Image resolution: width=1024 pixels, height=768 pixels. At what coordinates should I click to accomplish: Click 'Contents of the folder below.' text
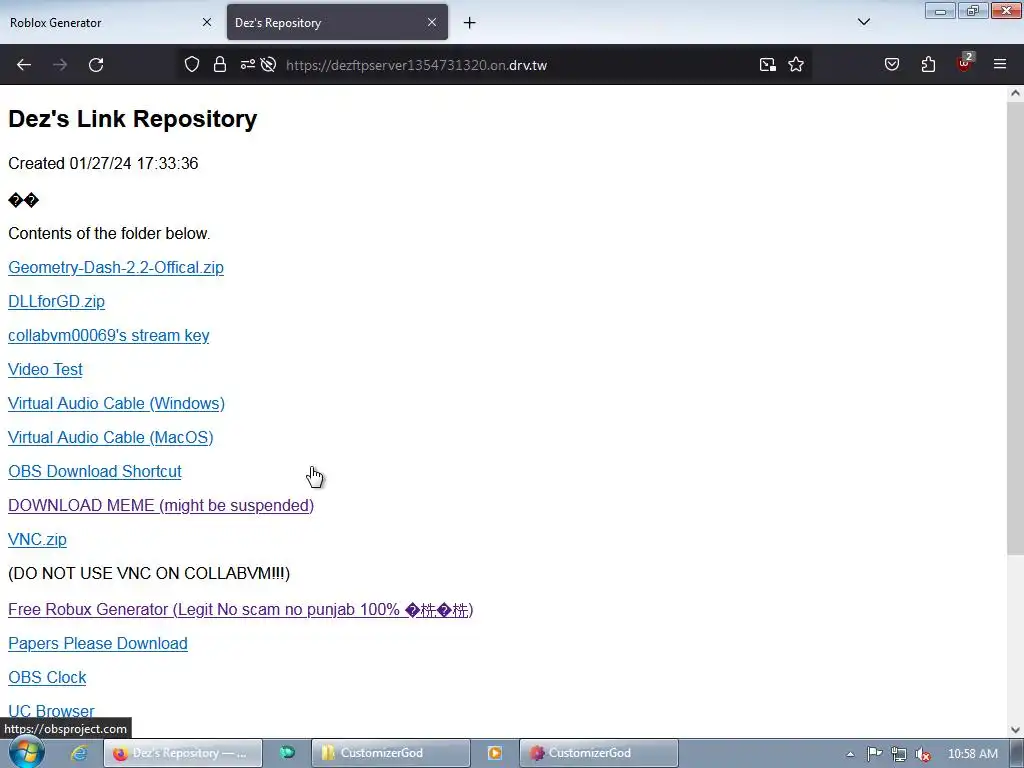109,234
